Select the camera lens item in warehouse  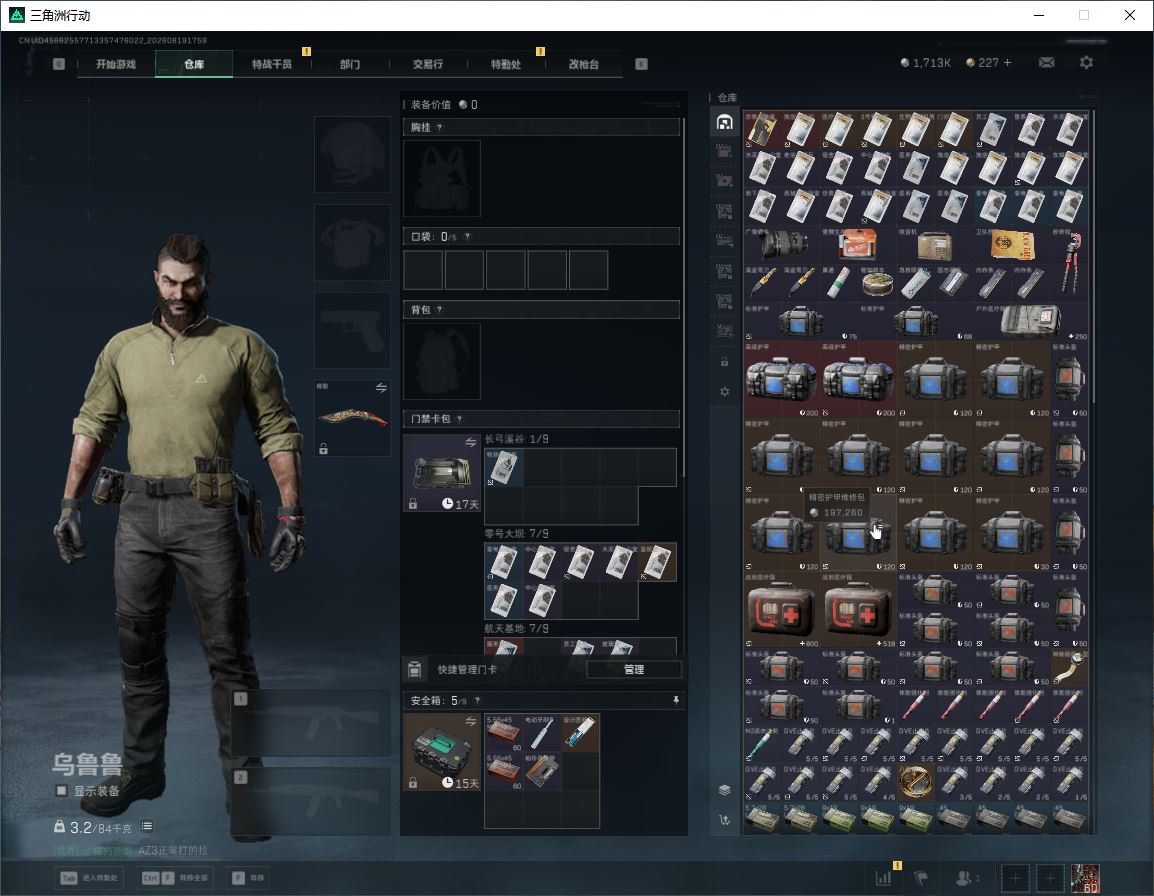pyautogui.click(x=782, y=244)
